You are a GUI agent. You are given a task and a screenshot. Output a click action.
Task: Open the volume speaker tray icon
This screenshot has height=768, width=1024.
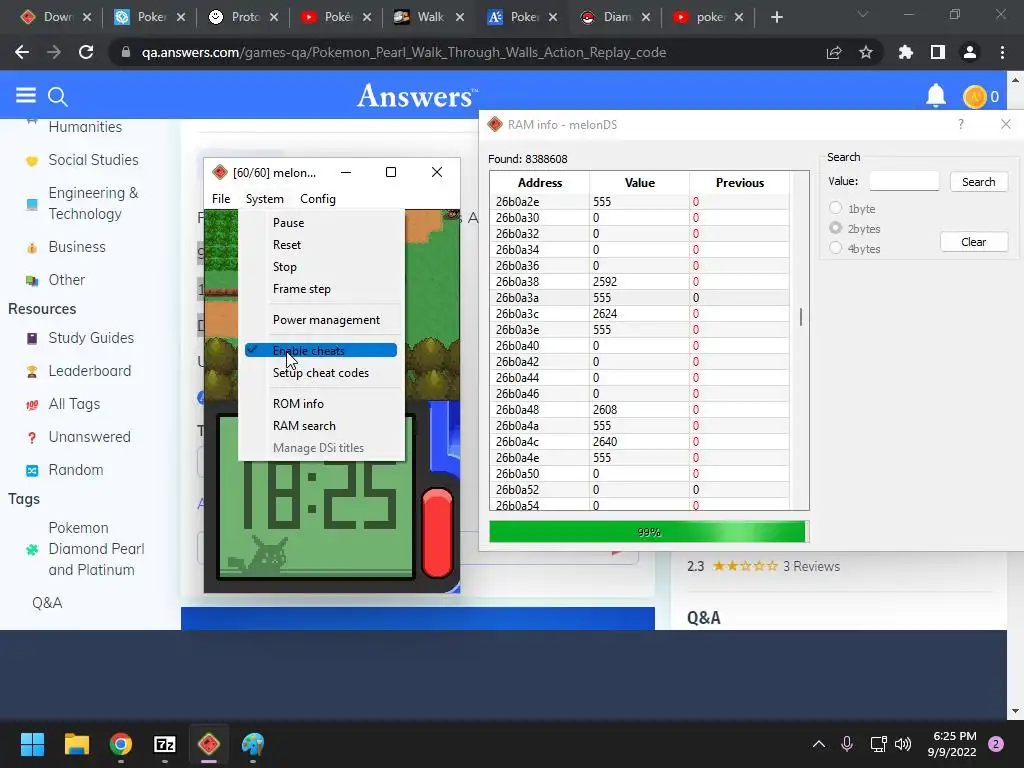coord(903,744)
